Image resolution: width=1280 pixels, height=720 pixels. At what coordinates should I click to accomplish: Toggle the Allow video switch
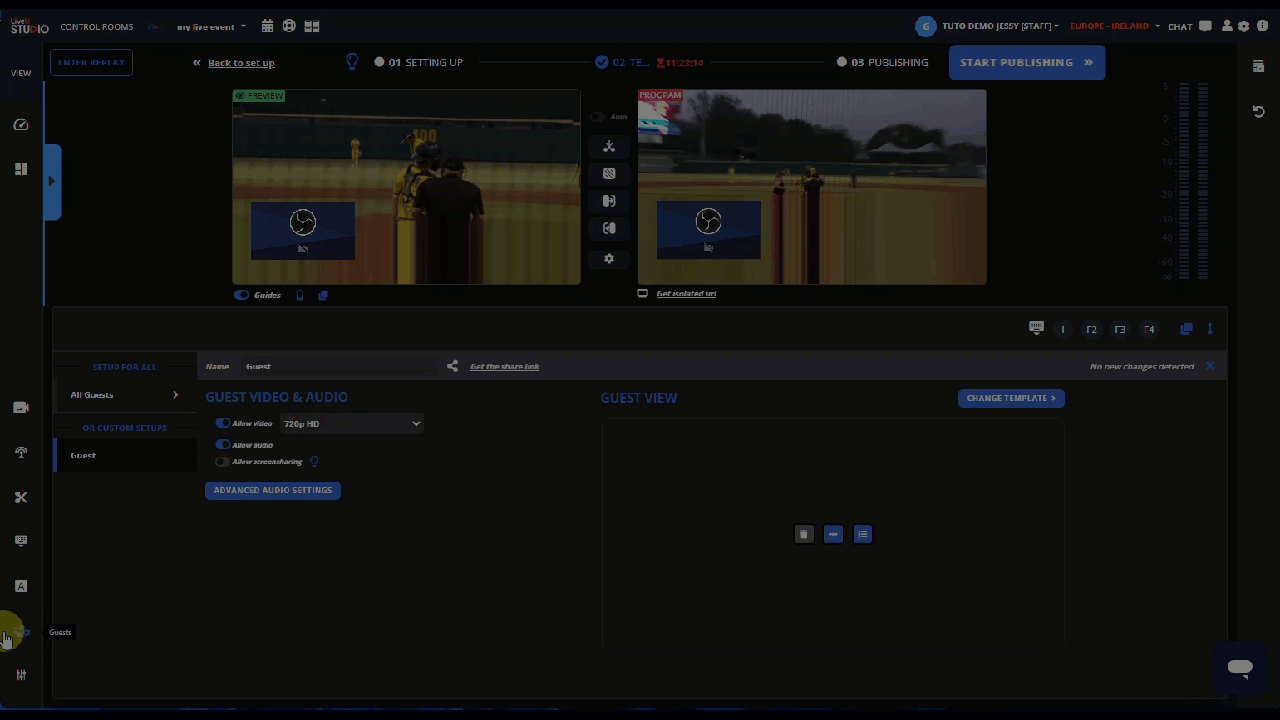point(223,423)
